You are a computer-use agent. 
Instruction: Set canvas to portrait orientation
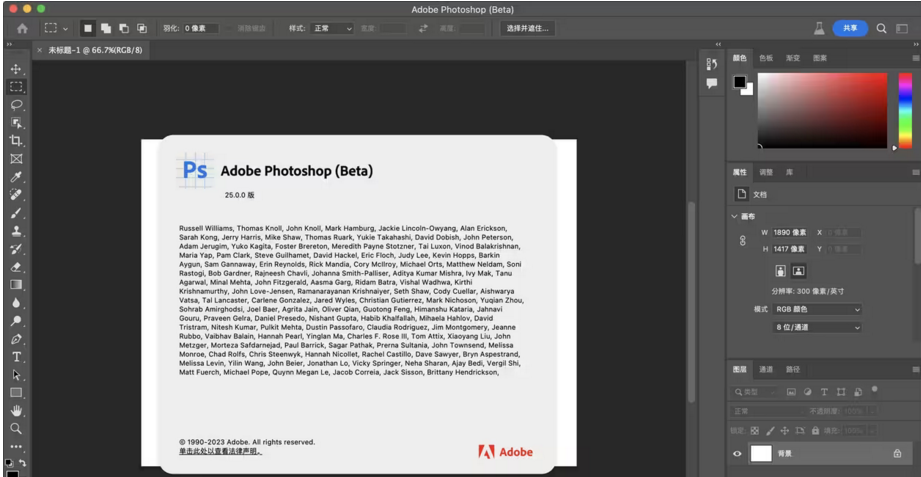click(x=781, y=271)
